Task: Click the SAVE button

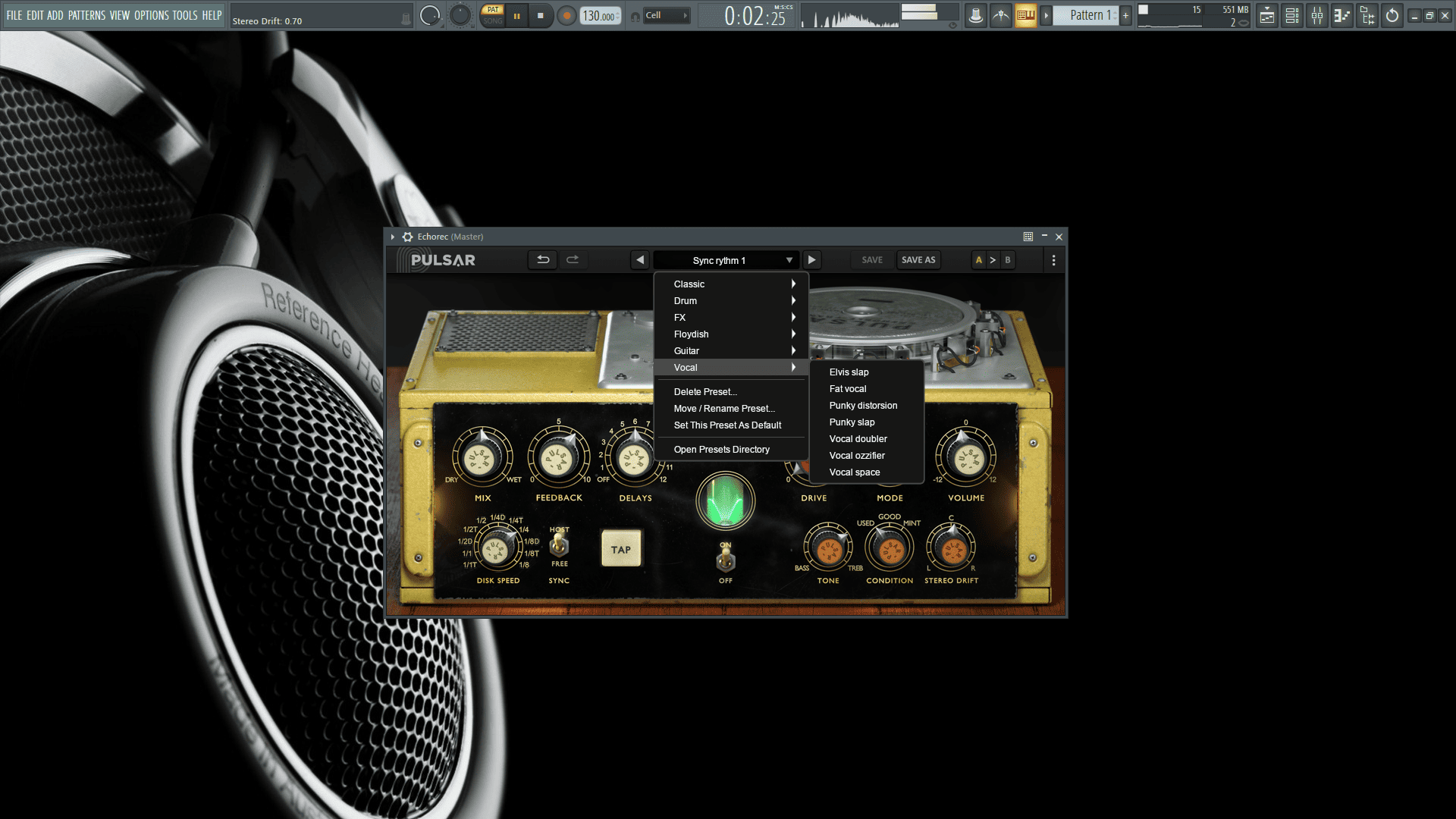Action: click(872, 260)
